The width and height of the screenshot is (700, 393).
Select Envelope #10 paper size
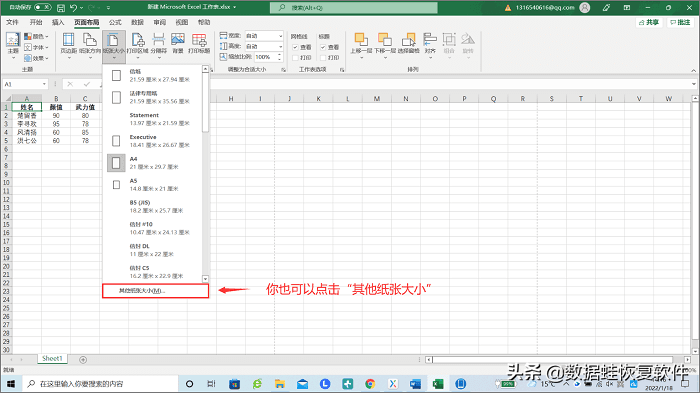pos(152,229)
